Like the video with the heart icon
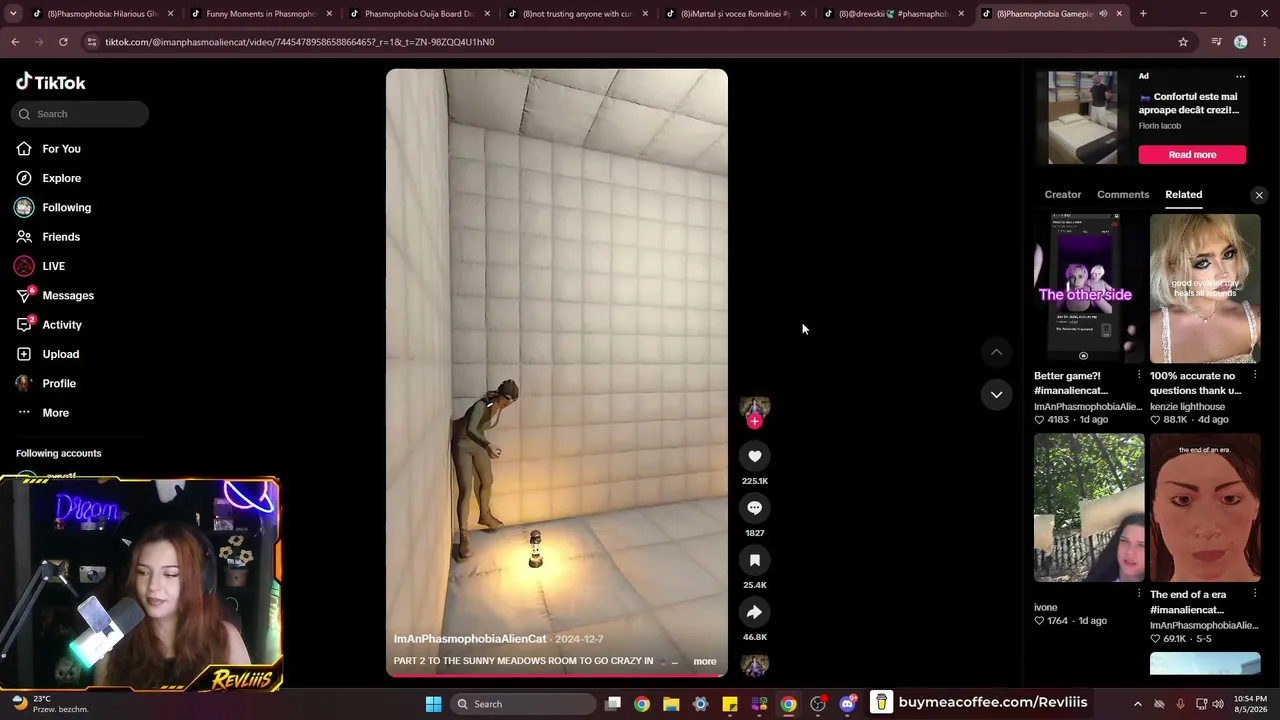Image resolution: width=1280 pixels, height=720 pixels. (x=755, y=456)
